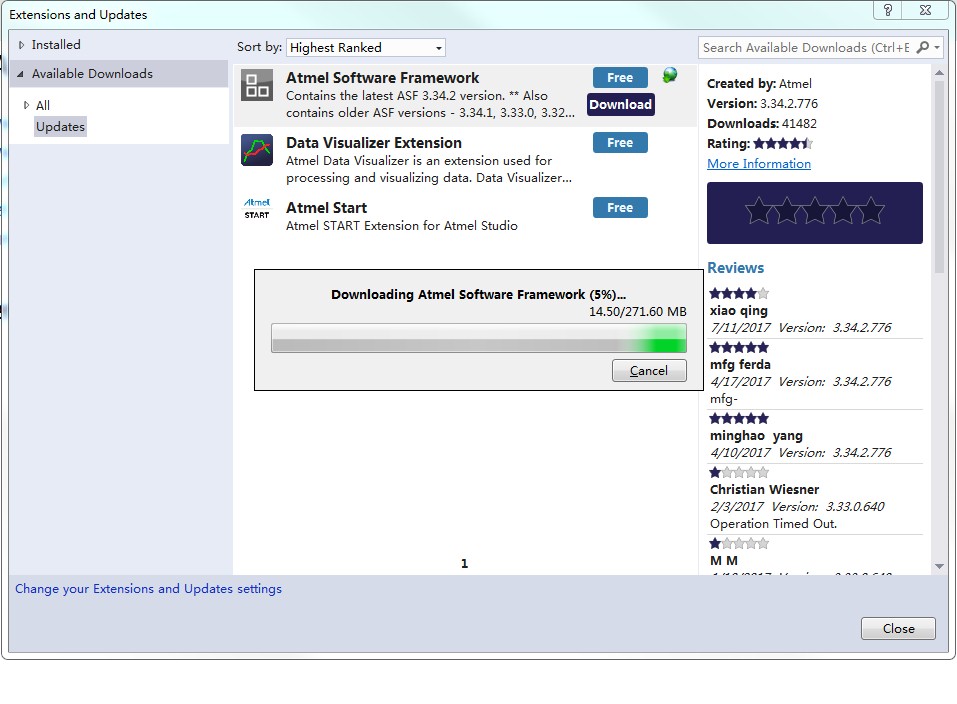Click into the Search Available Downloads field

(x=805, y=47)
